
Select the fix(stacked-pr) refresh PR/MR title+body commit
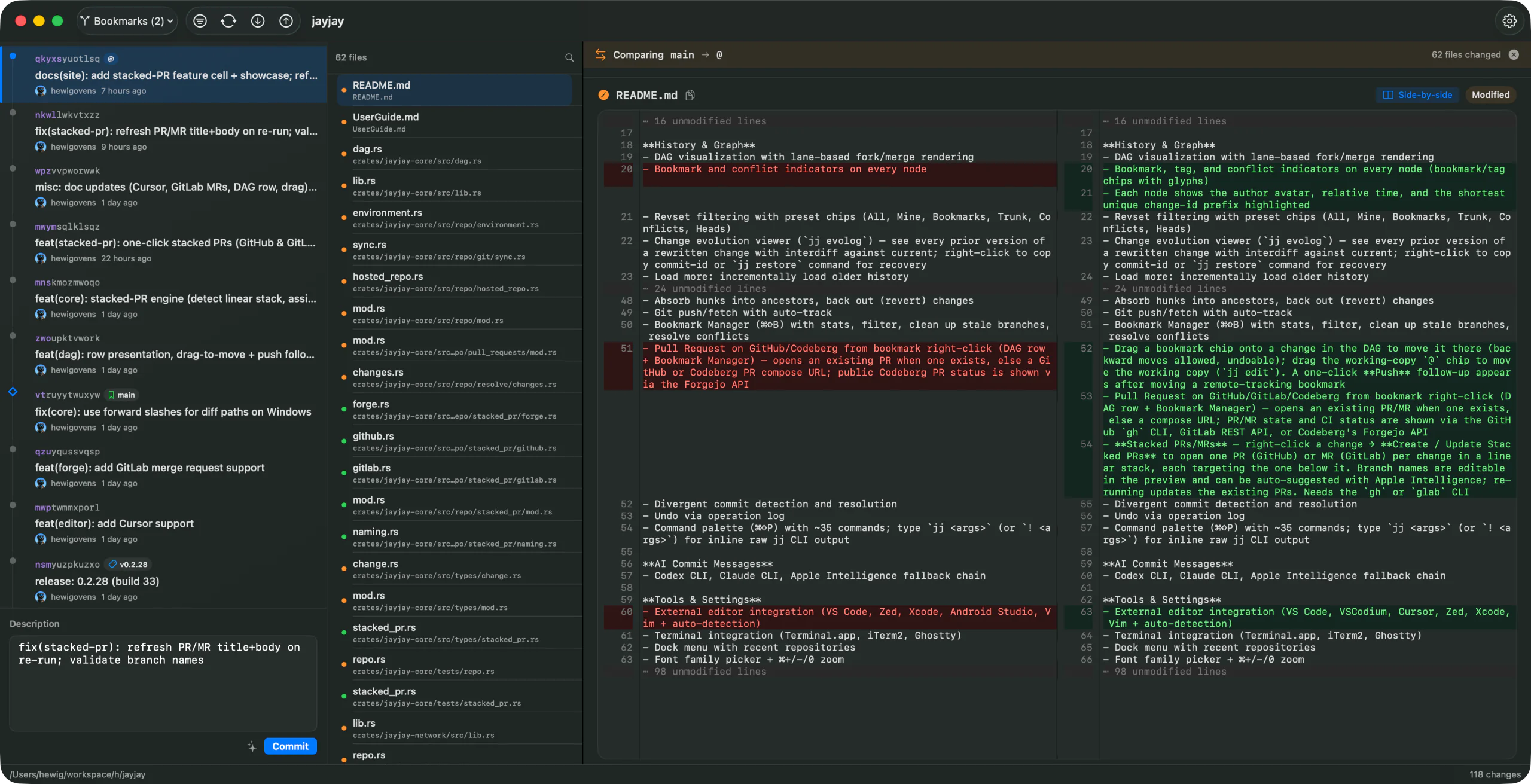(x=164, y=130)
